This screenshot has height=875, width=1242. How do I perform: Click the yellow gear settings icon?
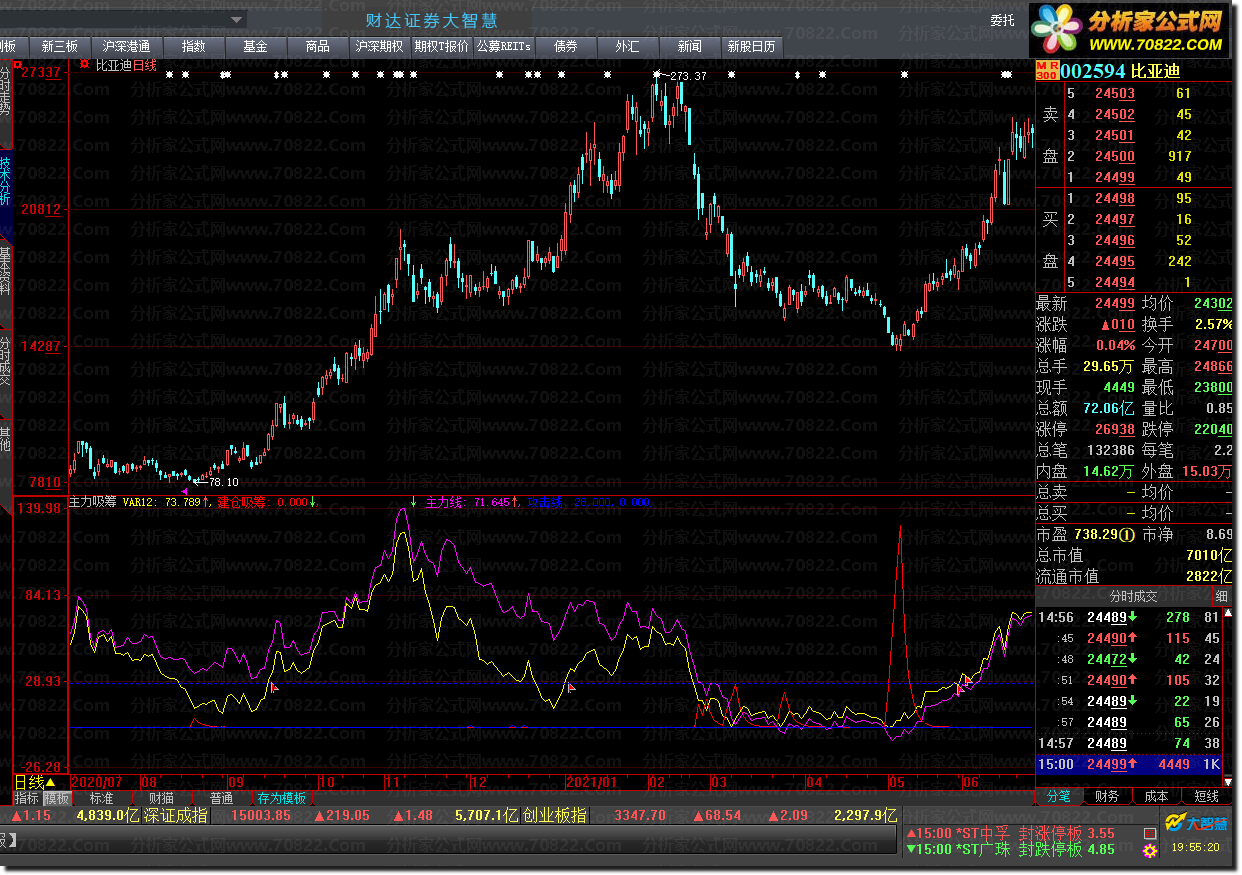tap(1151, 851)
